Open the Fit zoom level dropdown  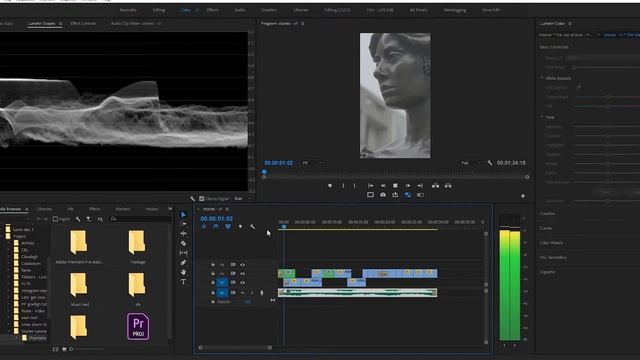(313, 163)
